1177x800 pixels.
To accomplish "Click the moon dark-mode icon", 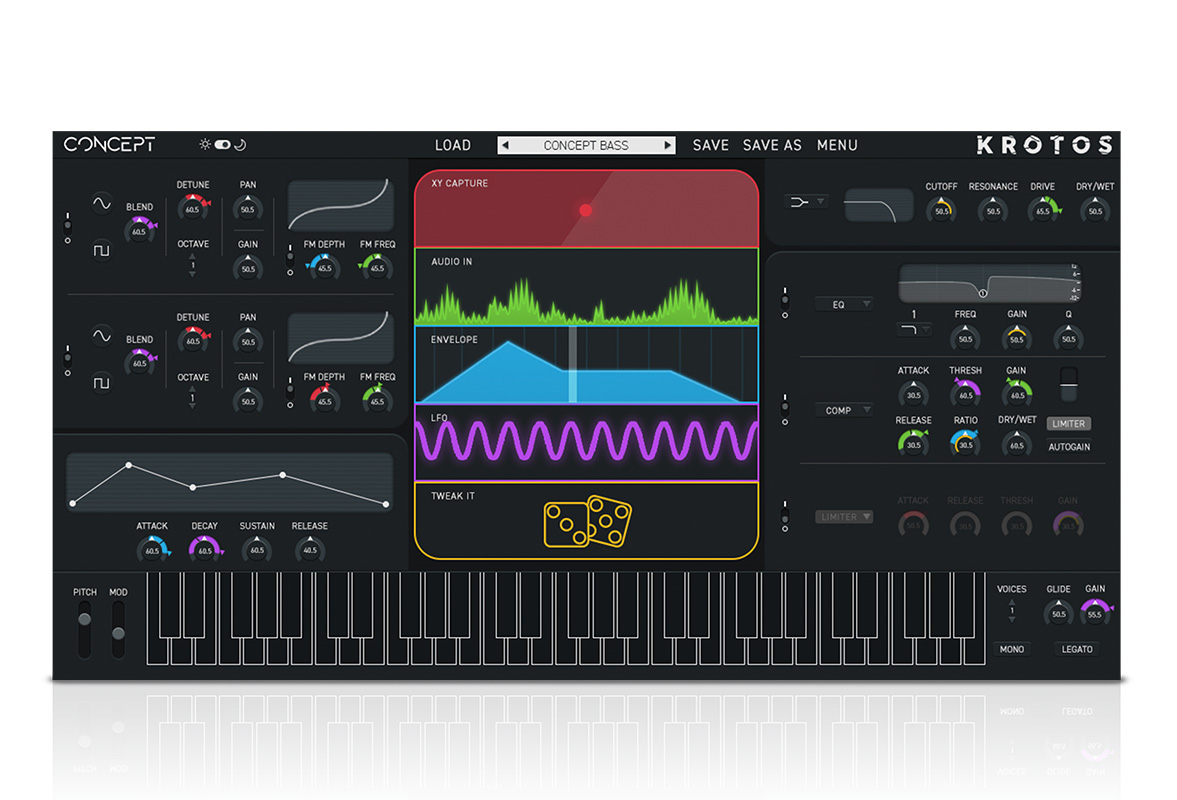I will pyautogui.click(x=240, y=144).
